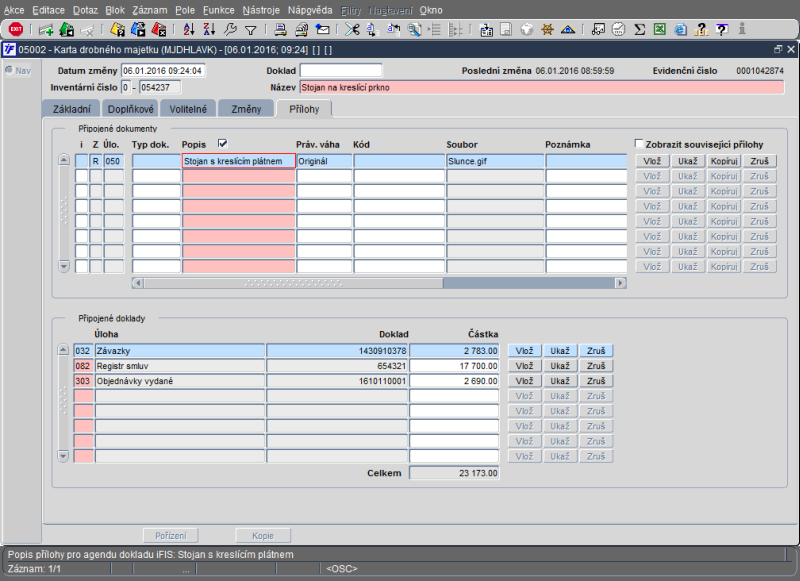Click Kopíruj button in Slunce.gif row

pos(724,161)
